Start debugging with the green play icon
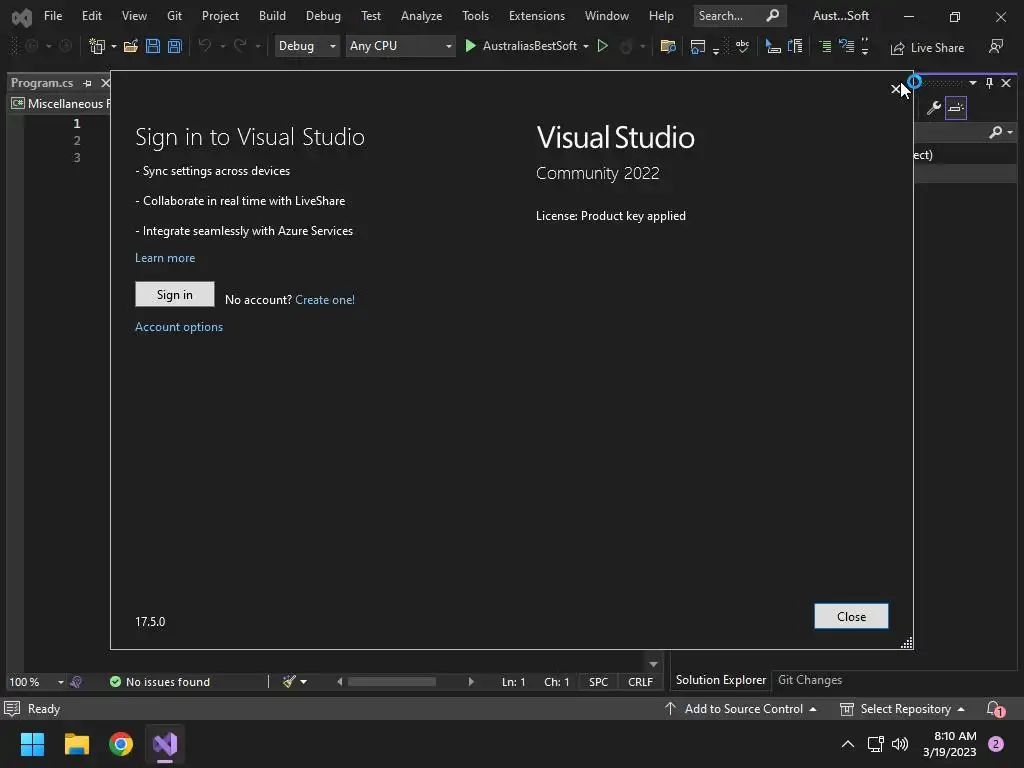The height and width of the screenshot is (768, 1024). point(470,46)
